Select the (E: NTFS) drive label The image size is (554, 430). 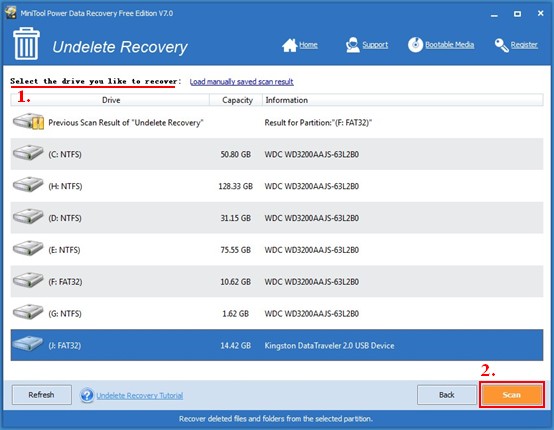(64, 250)
